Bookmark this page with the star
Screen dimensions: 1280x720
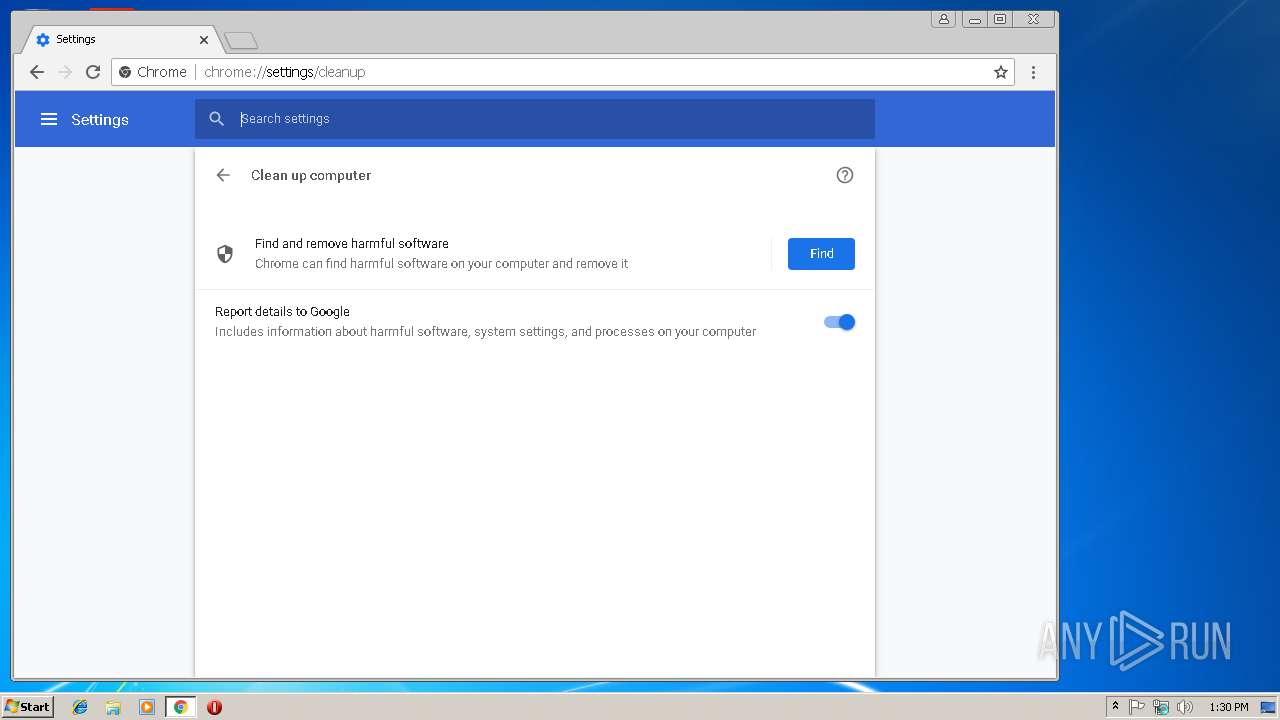pos(1000,72)
